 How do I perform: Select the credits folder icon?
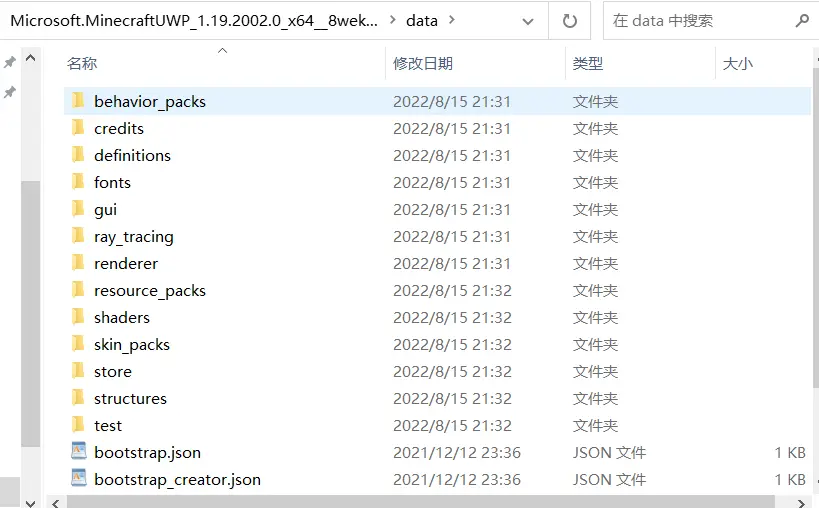(x=78, y=127)
